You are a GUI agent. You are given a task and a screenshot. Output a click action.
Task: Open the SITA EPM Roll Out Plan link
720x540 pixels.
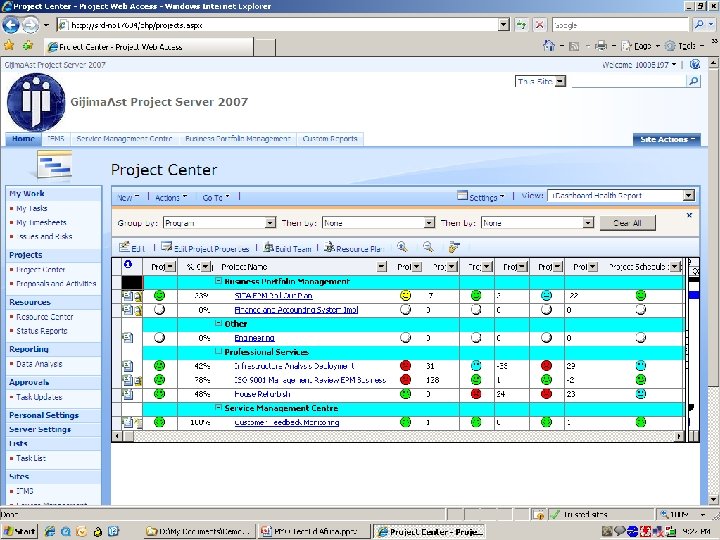273,296
